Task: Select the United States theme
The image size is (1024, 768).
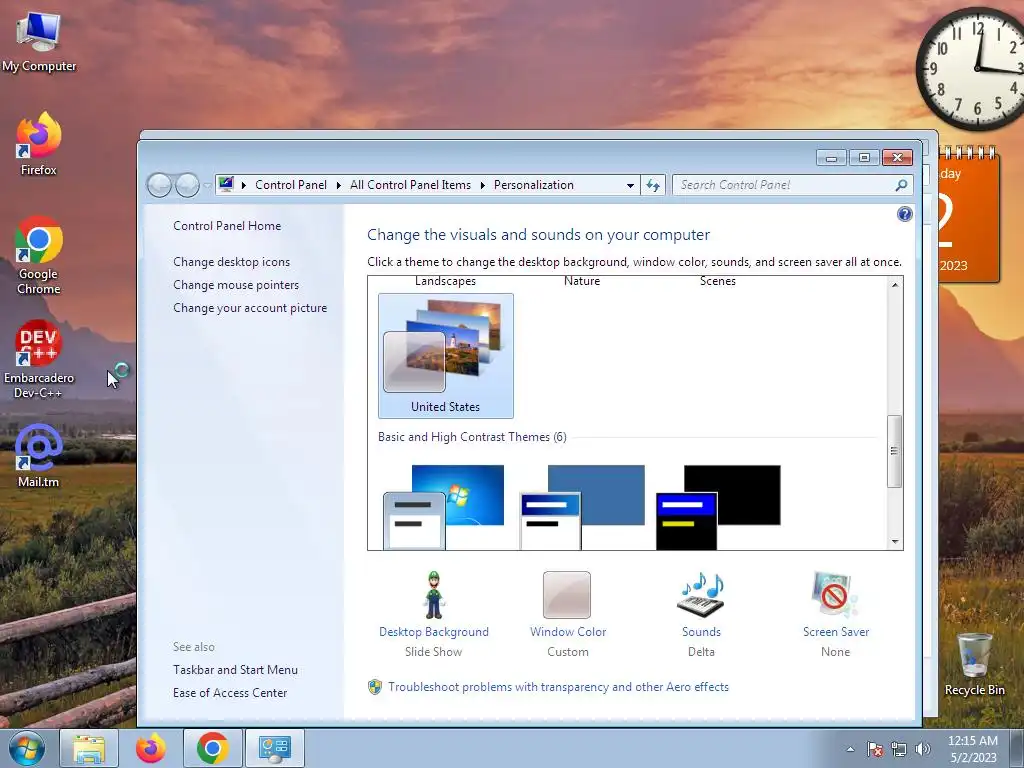Action: pos(445,355)
